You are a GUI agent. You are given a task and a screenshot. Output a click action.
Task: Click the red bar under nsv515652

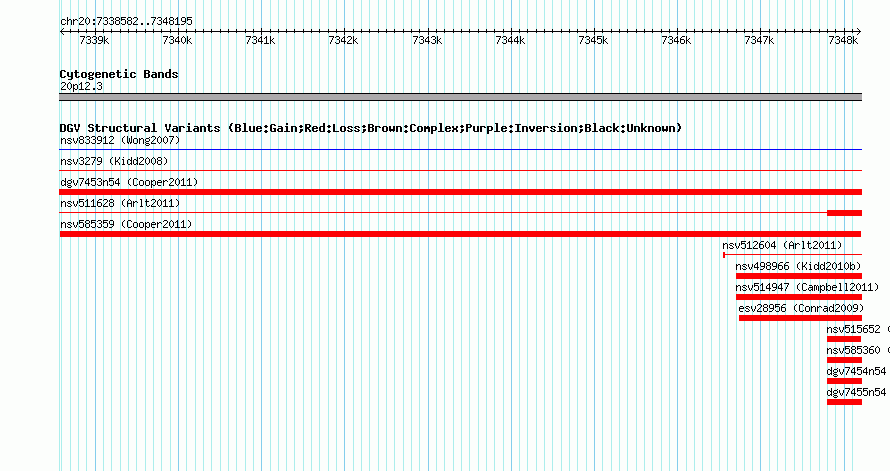point(844,339)
